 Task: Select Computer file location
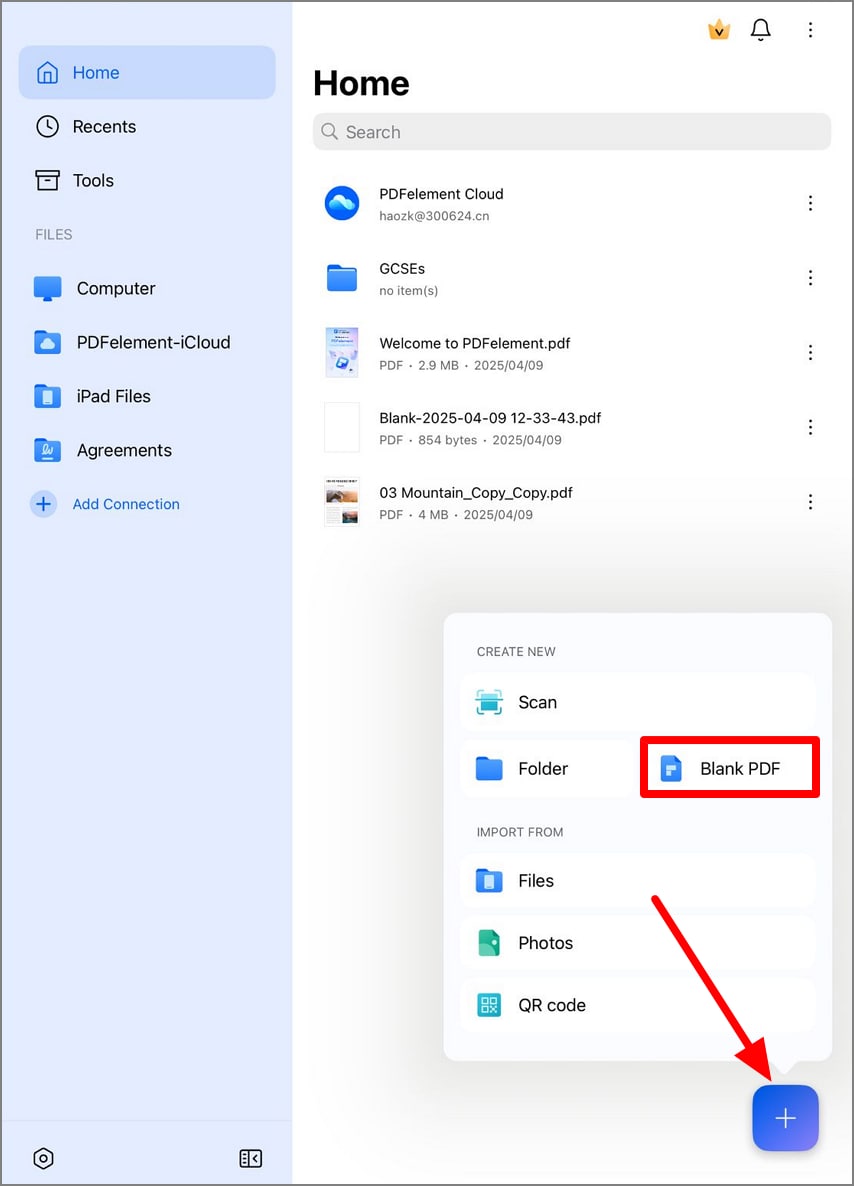tap(147, 288)
